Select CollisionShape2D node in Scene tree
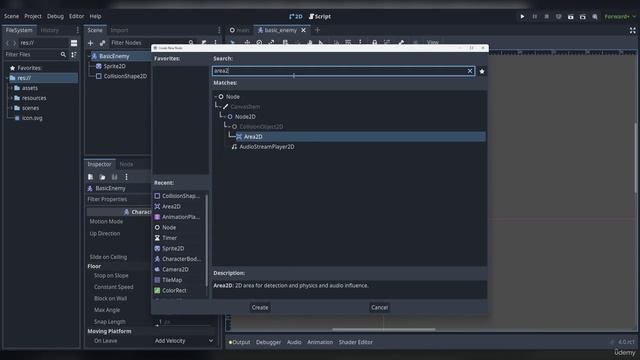This screenshot has width=640, height=360. 125,76
